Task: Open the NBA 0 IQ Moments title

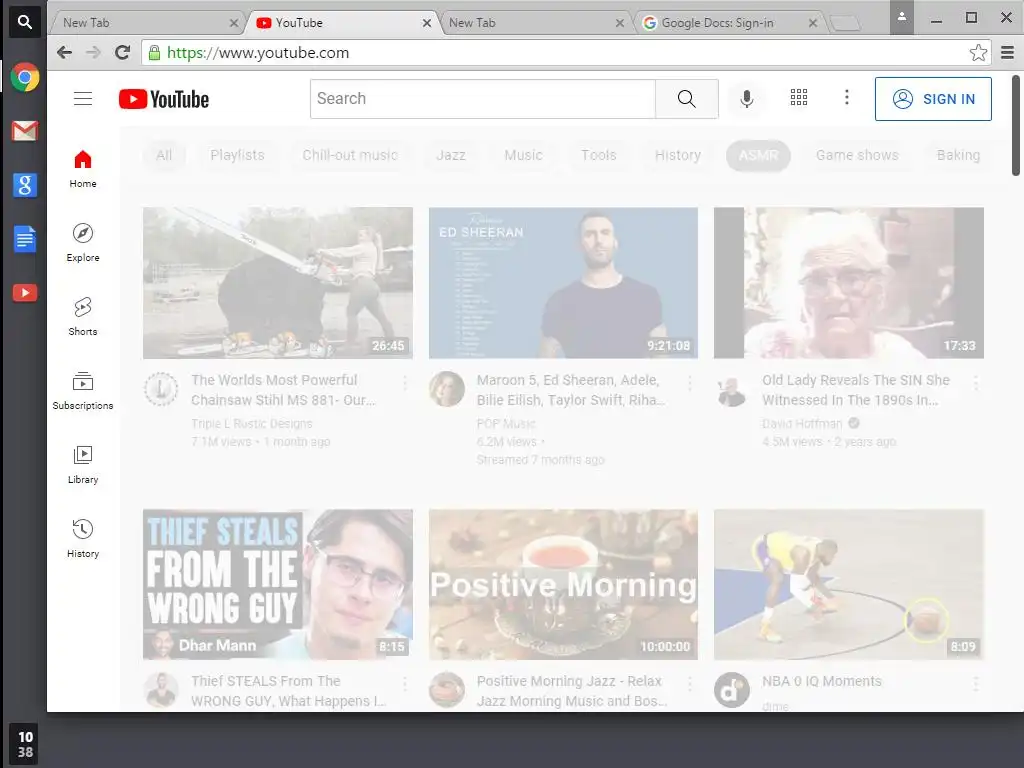Action: click(822, 681)
